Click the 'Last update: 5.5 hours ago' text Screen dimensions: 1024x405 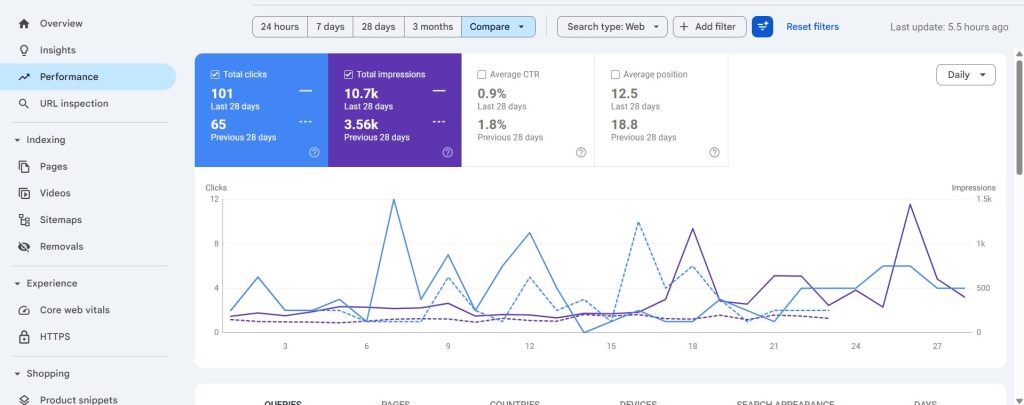949,27
